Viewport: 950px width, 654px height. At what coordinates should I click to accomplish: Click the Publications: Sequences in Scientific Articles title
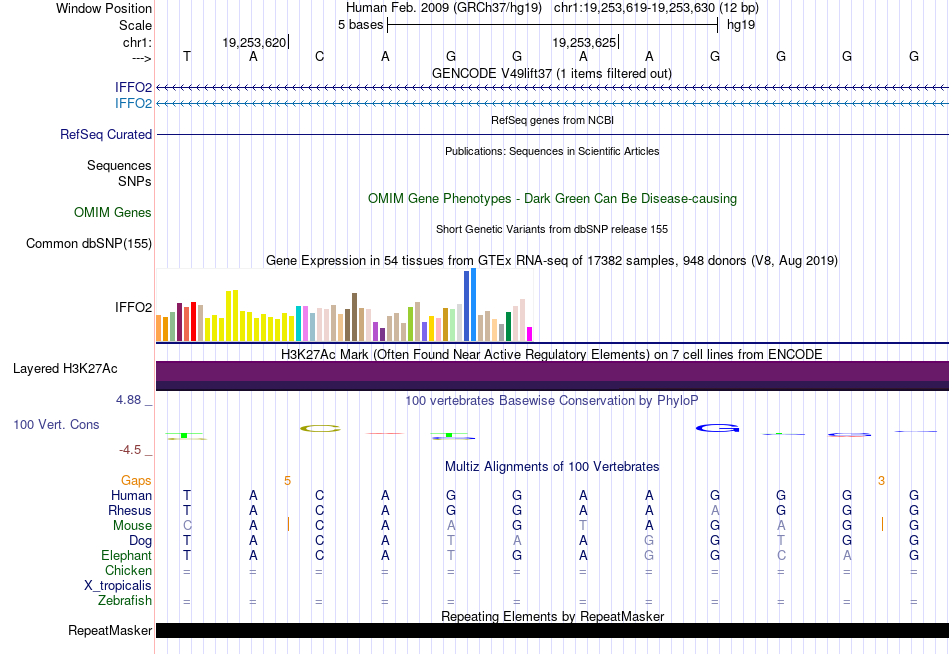click(x=552, y=151)
